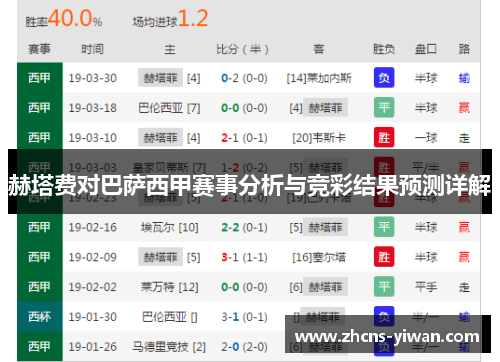Click the 赛事 column header
This screenshot has width=500, height=362.
[x=39, y=49]
